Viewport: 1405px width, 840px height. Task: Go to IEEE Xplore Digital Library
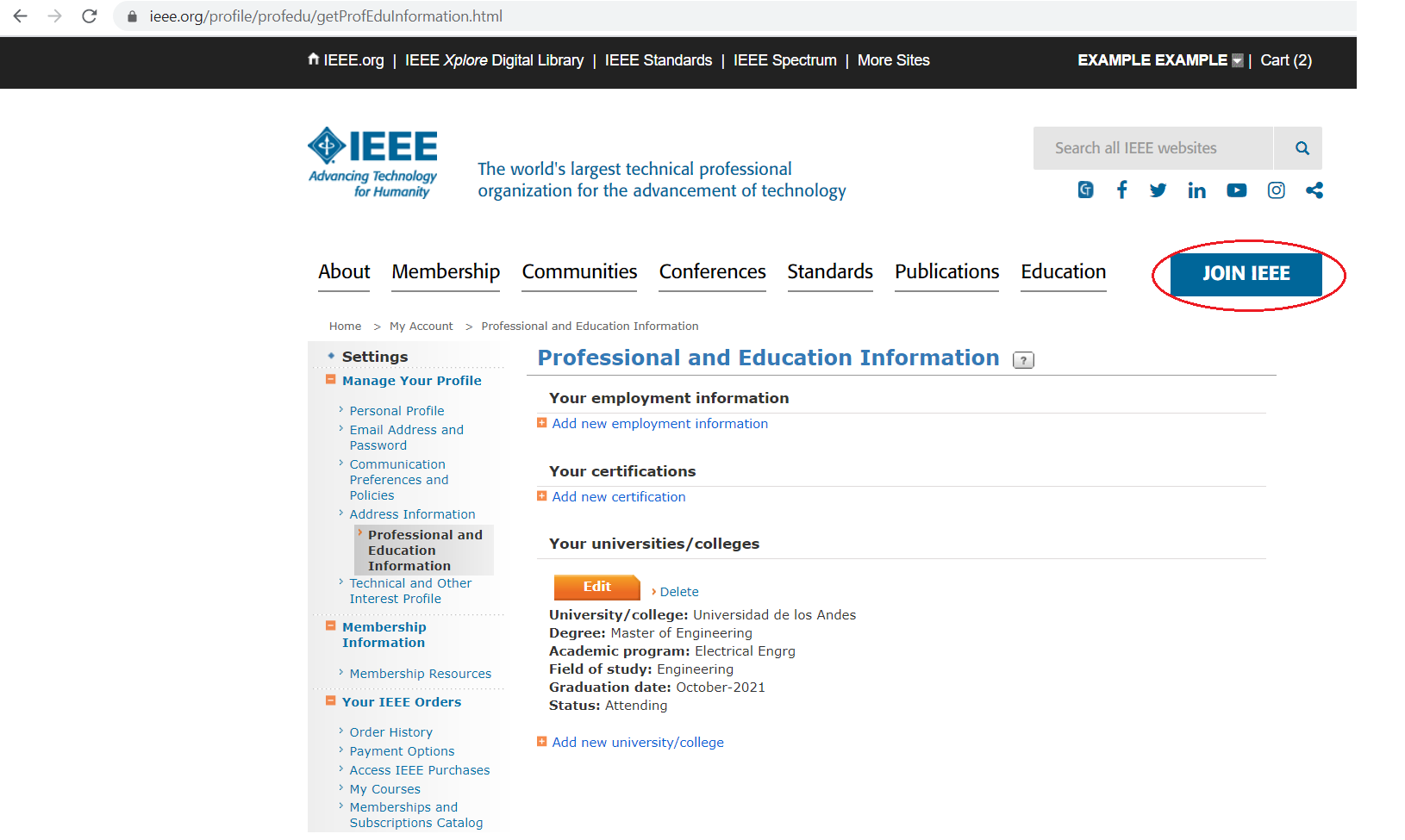coord(495,60)
